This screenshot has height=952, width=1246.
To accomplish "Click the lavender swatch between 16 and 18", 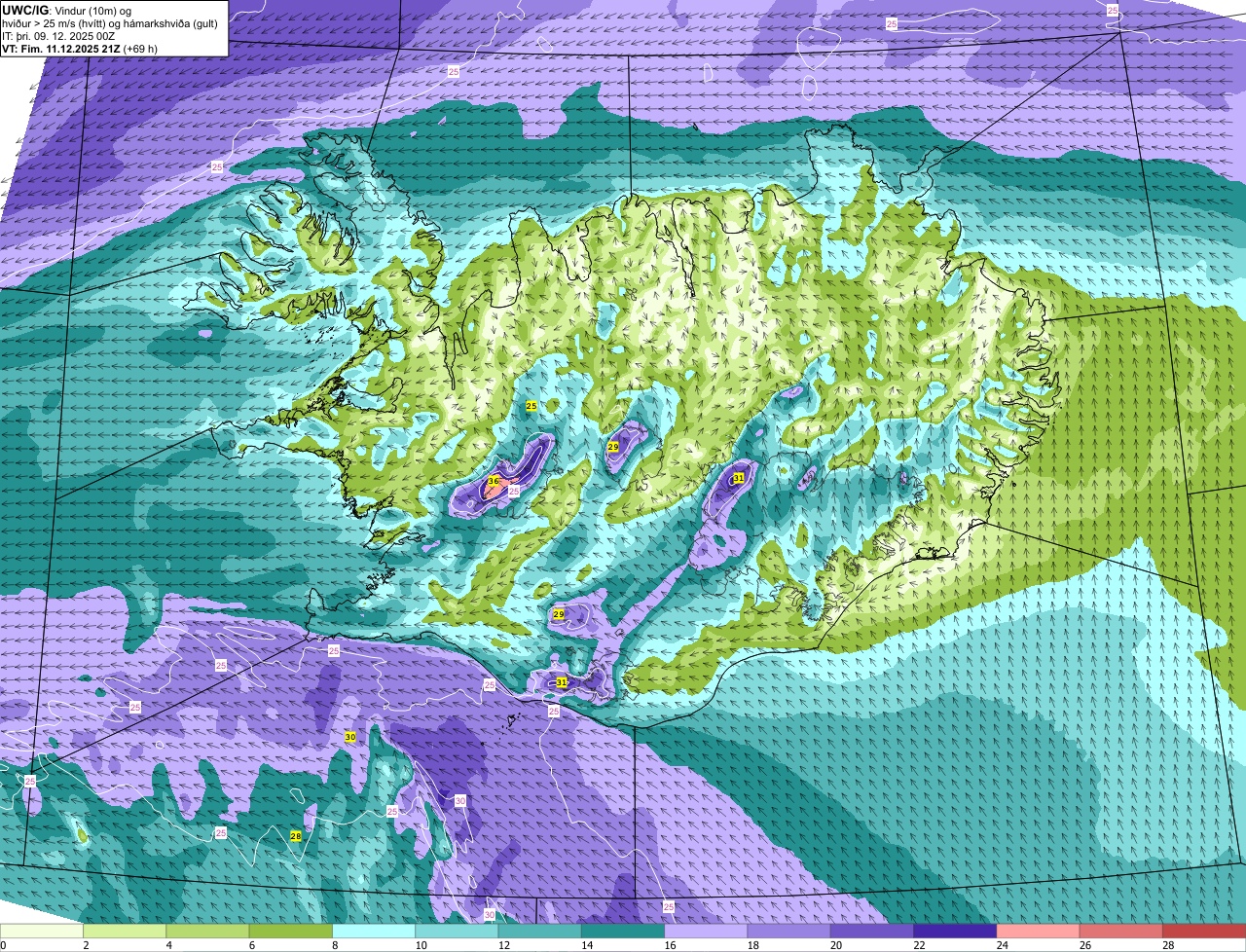I will coord(706,931).
